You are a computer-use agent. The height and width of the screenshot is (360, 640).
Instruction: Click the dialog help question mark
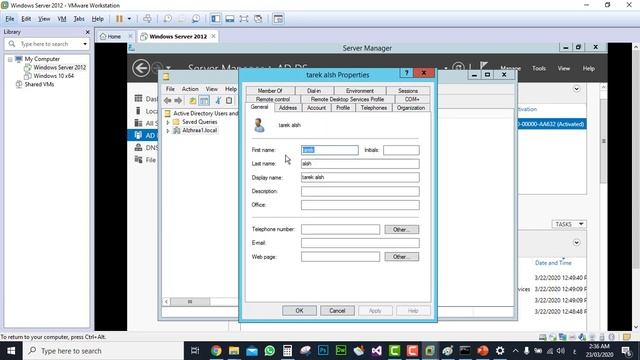click(406, 73)
